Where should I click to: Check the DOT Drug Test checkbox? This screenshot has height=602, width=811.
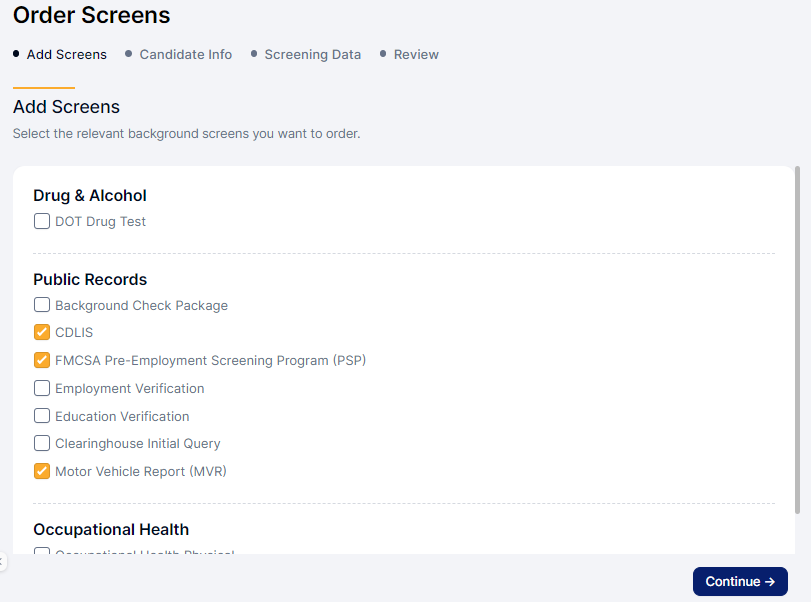[42, 222]
